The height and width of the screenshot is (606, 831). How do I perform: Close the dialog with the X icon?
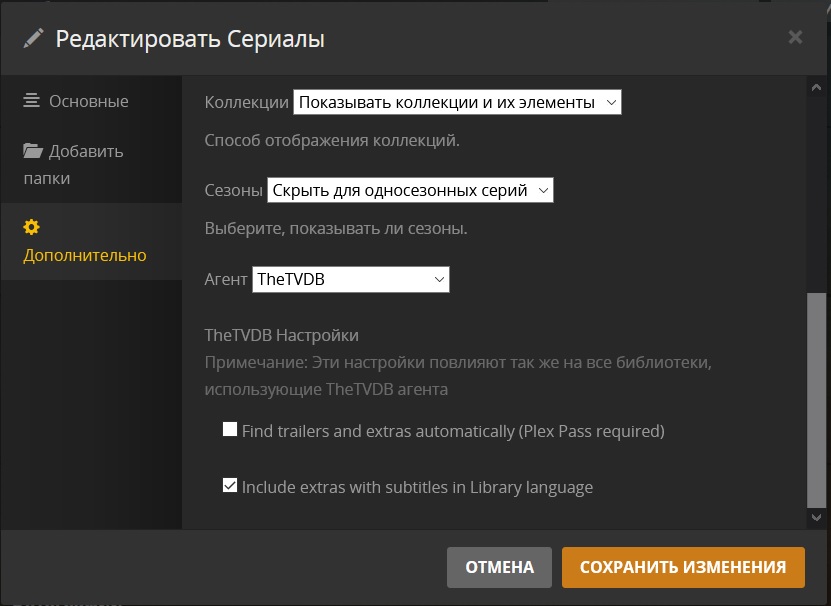click(x=795, y=38)
